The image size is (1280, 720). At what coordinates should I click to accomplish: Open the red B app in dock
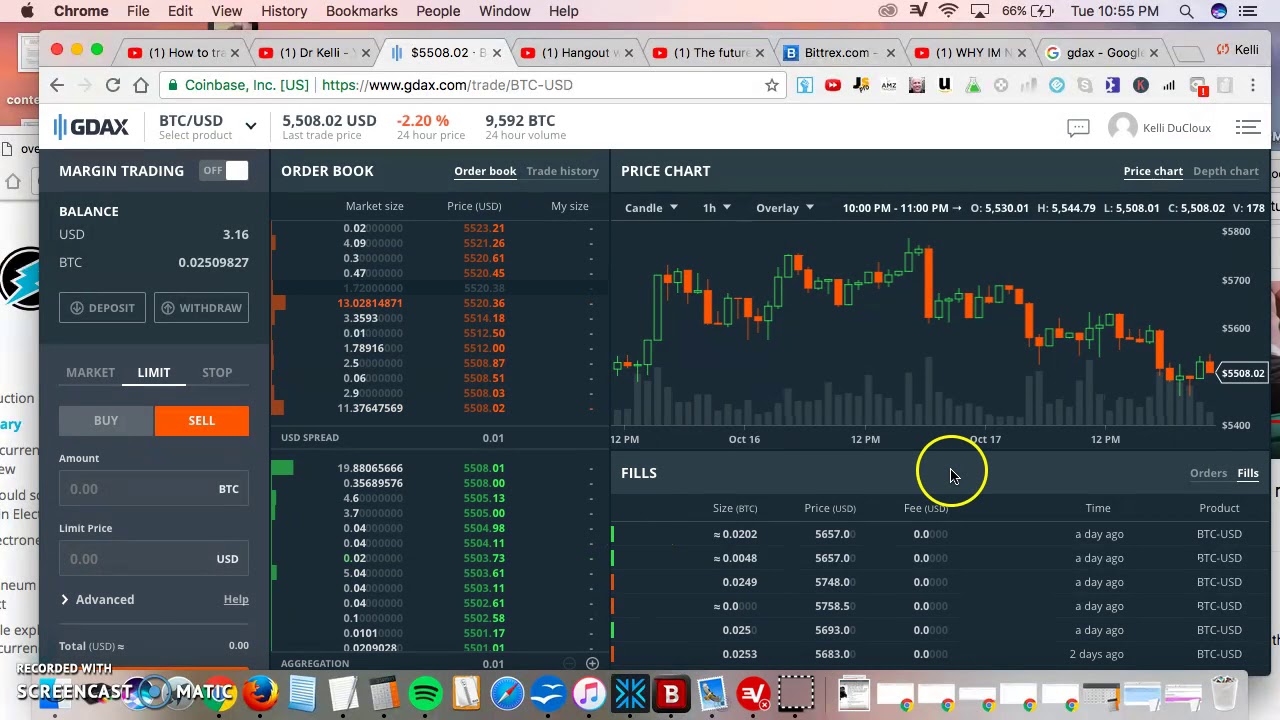pyautogui.click(x=671, y=693)
